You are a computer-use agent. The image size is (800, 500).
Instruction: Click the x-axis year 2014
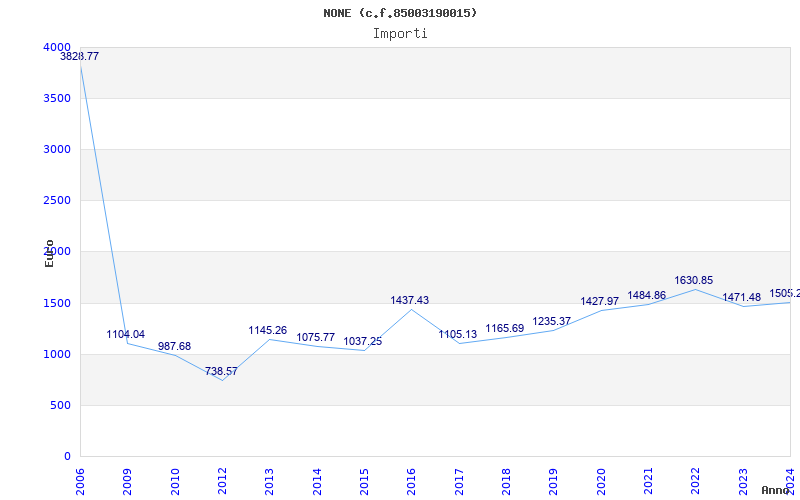(317, 482)
